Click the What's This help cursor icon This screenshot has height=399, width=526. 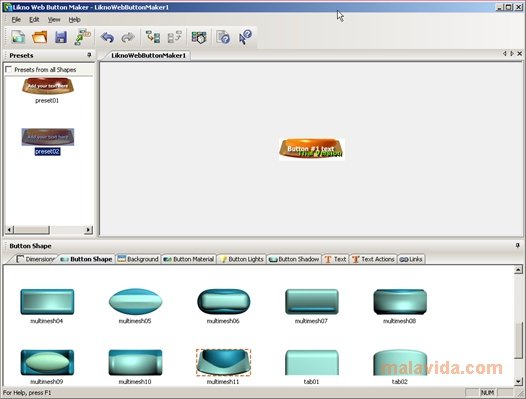(245, 37)
